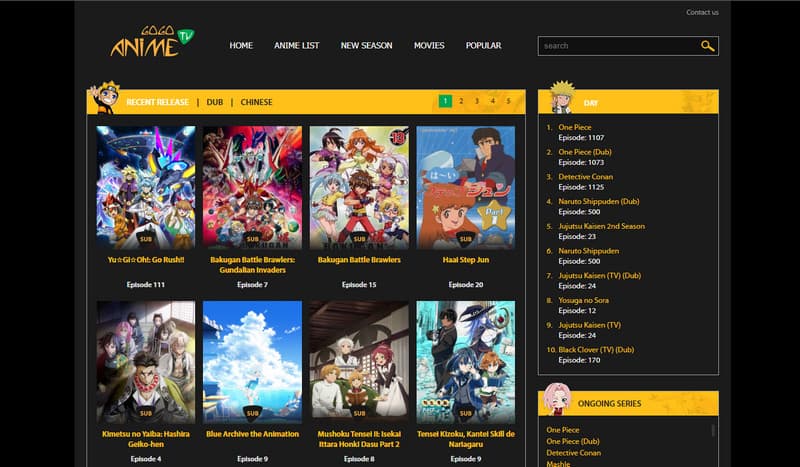This screenshot has width=800, height=467.
Task: Click 'Episode 20' under Haai Step Jun
Action: click(x=465, y=285)
